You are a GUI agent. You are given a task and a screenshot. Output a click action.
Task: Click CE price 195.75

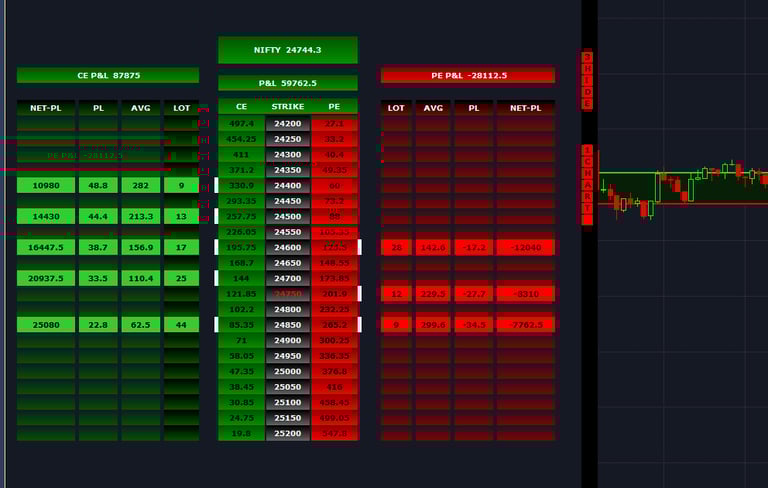pyautogui.click(x=241, y=247)
